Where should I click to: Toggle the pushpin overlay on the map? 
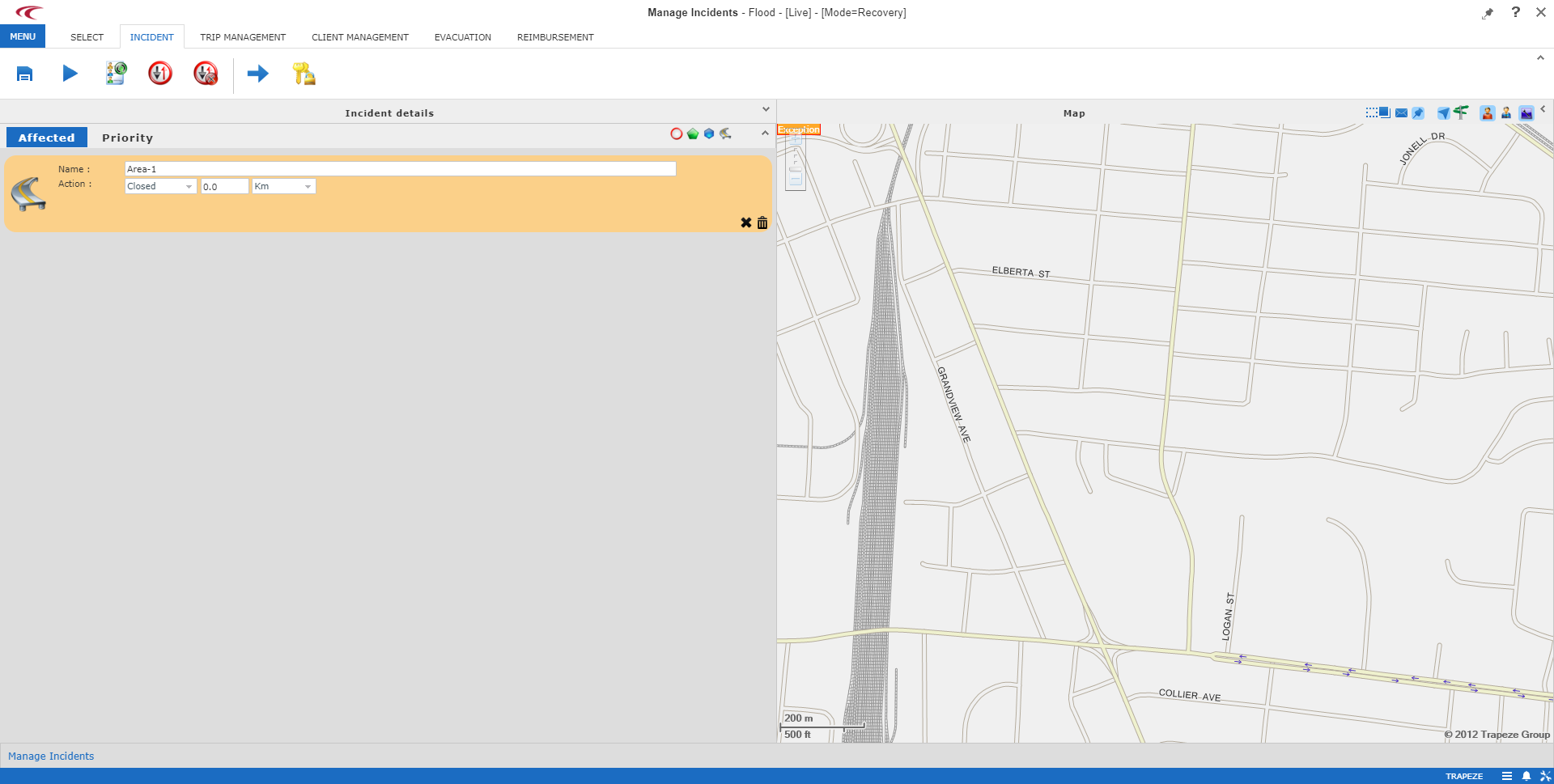coord(1416,112)
